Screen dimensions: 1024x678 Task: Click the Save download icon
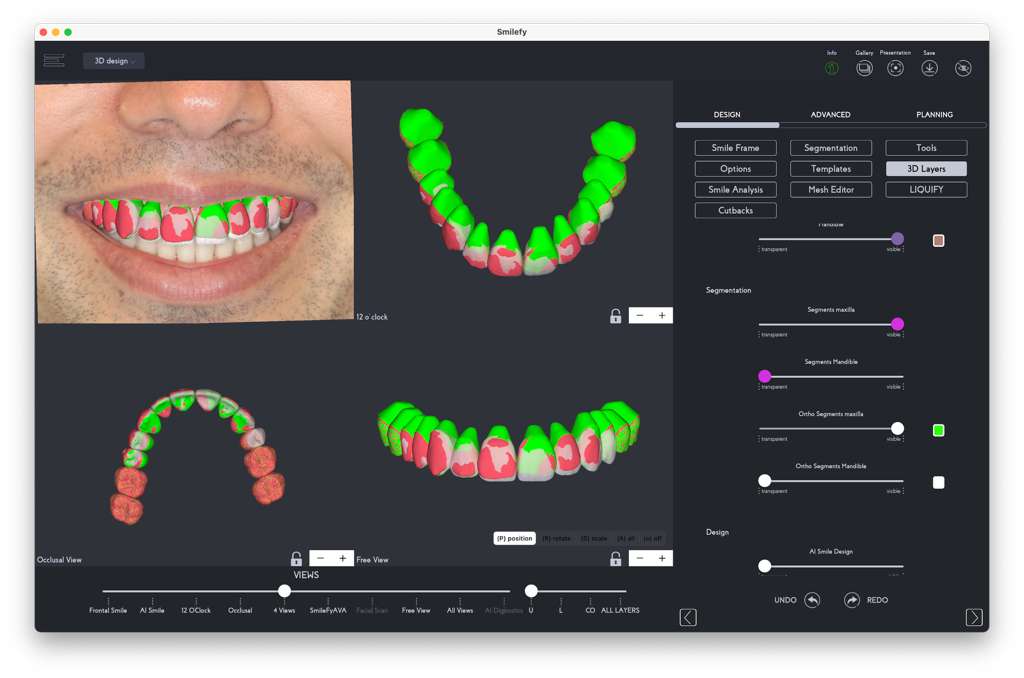[929, 68]
